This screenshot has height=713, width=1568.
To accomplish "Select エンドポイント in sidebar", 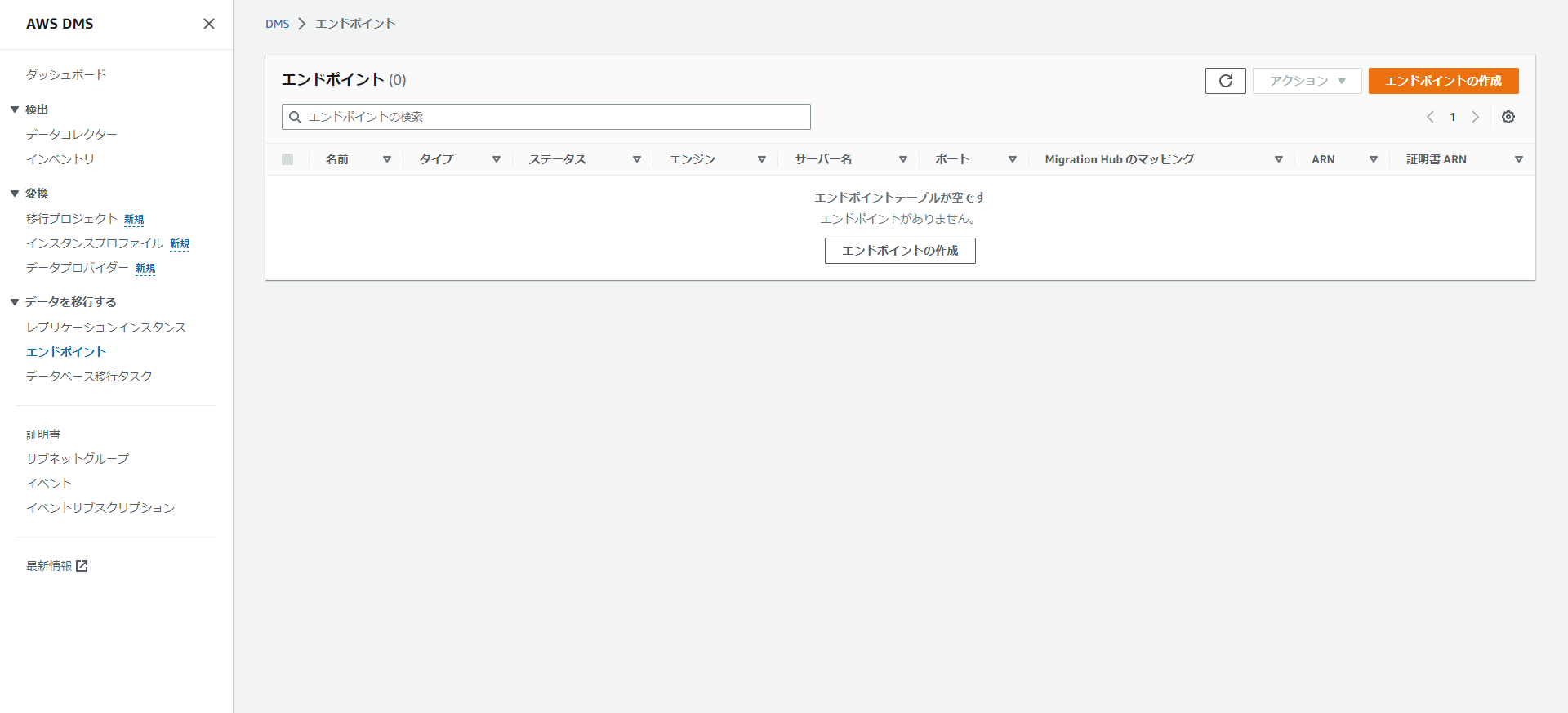I will point(66,352).
